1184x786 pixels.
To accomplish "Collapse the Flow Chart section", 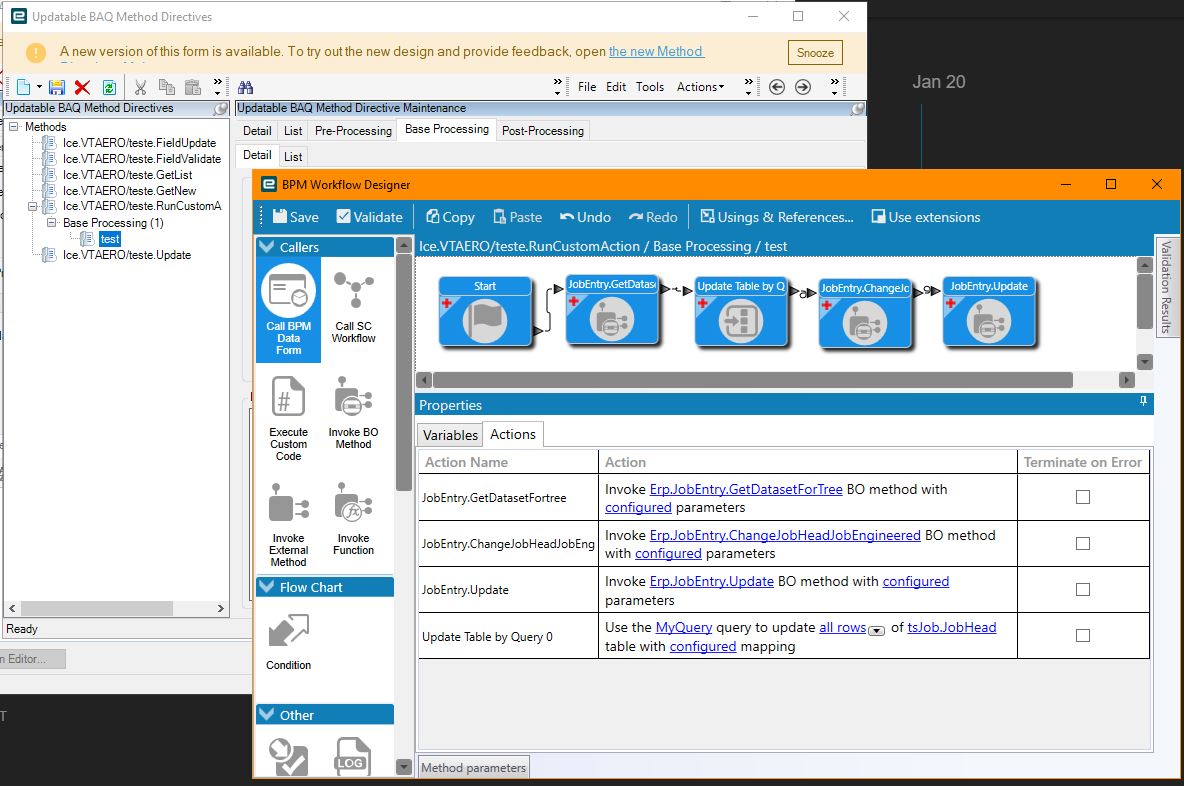I will [266, 587].
